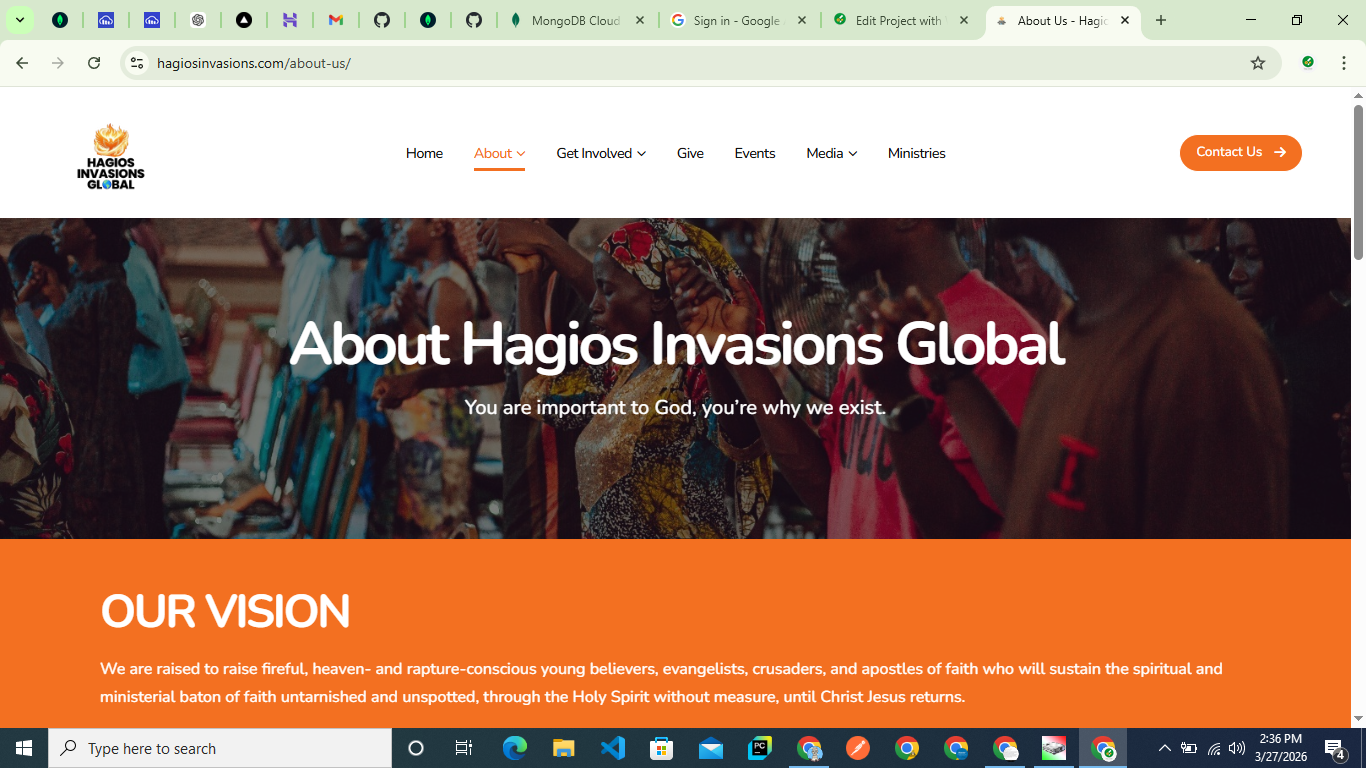Open the Gmail pinned tab
Viewport: 1366px width, 768px height.
(x=336, y=20)
